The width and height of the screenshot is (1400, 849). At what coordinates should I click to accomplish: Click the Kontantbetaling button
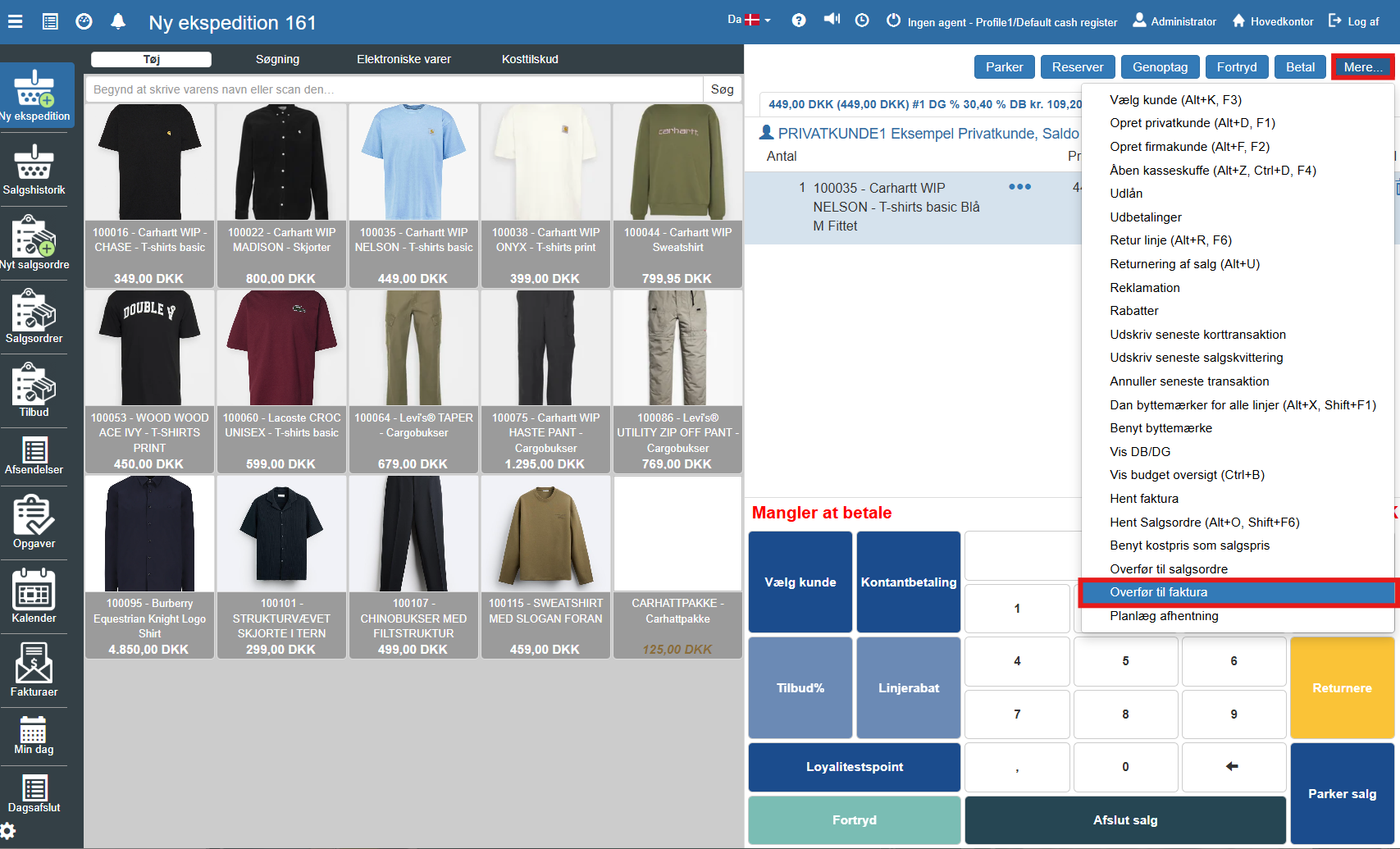(909, 582)
